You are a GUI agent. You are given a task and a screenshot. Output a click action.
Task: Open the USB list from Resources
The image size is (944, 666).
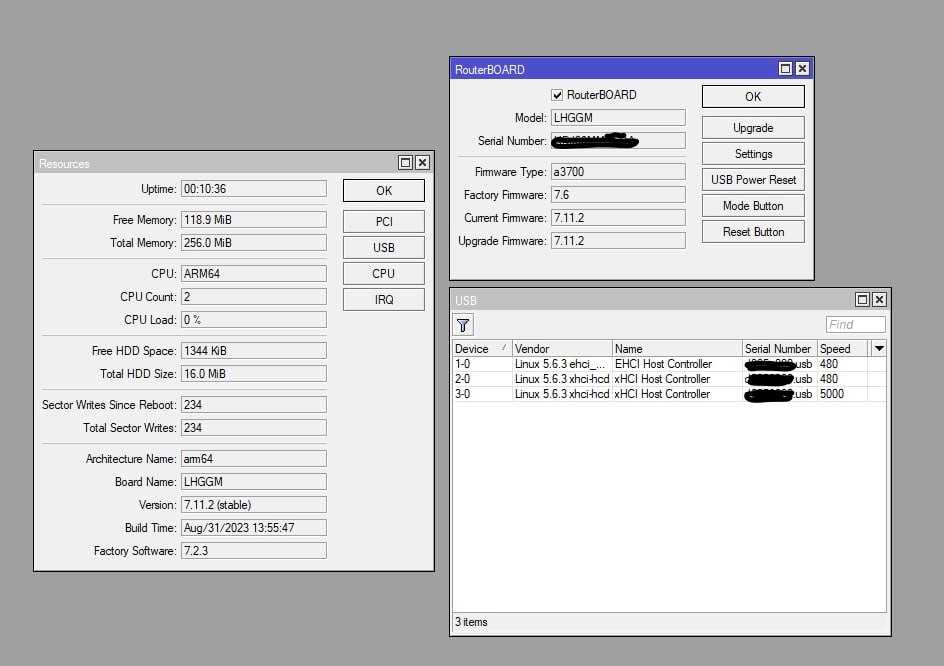(x=383, y=246)
